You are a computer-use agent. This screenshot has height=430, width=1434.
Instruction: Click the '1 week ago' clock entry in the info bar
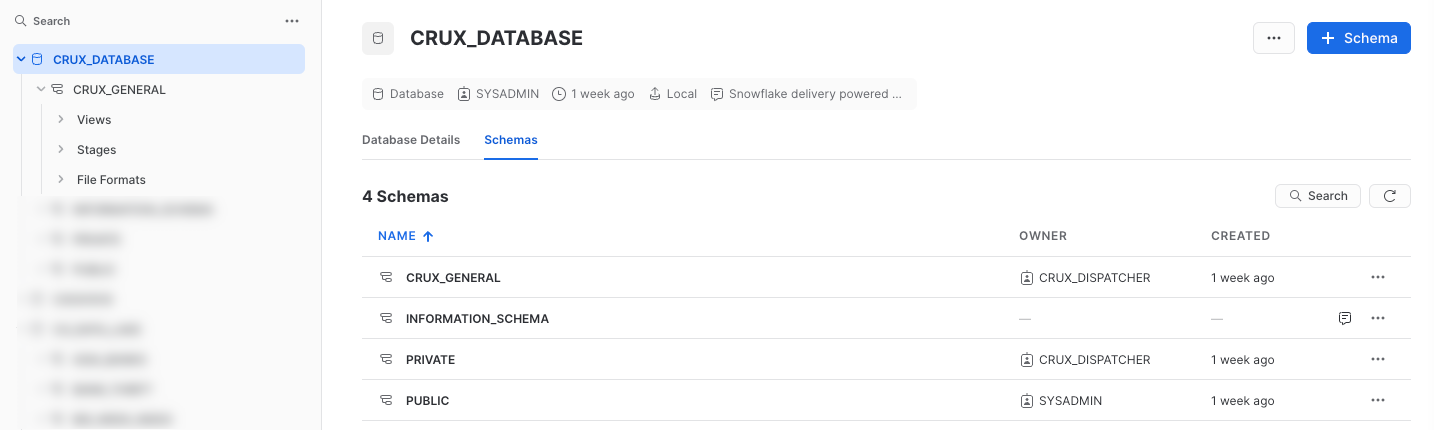(594, 94)
